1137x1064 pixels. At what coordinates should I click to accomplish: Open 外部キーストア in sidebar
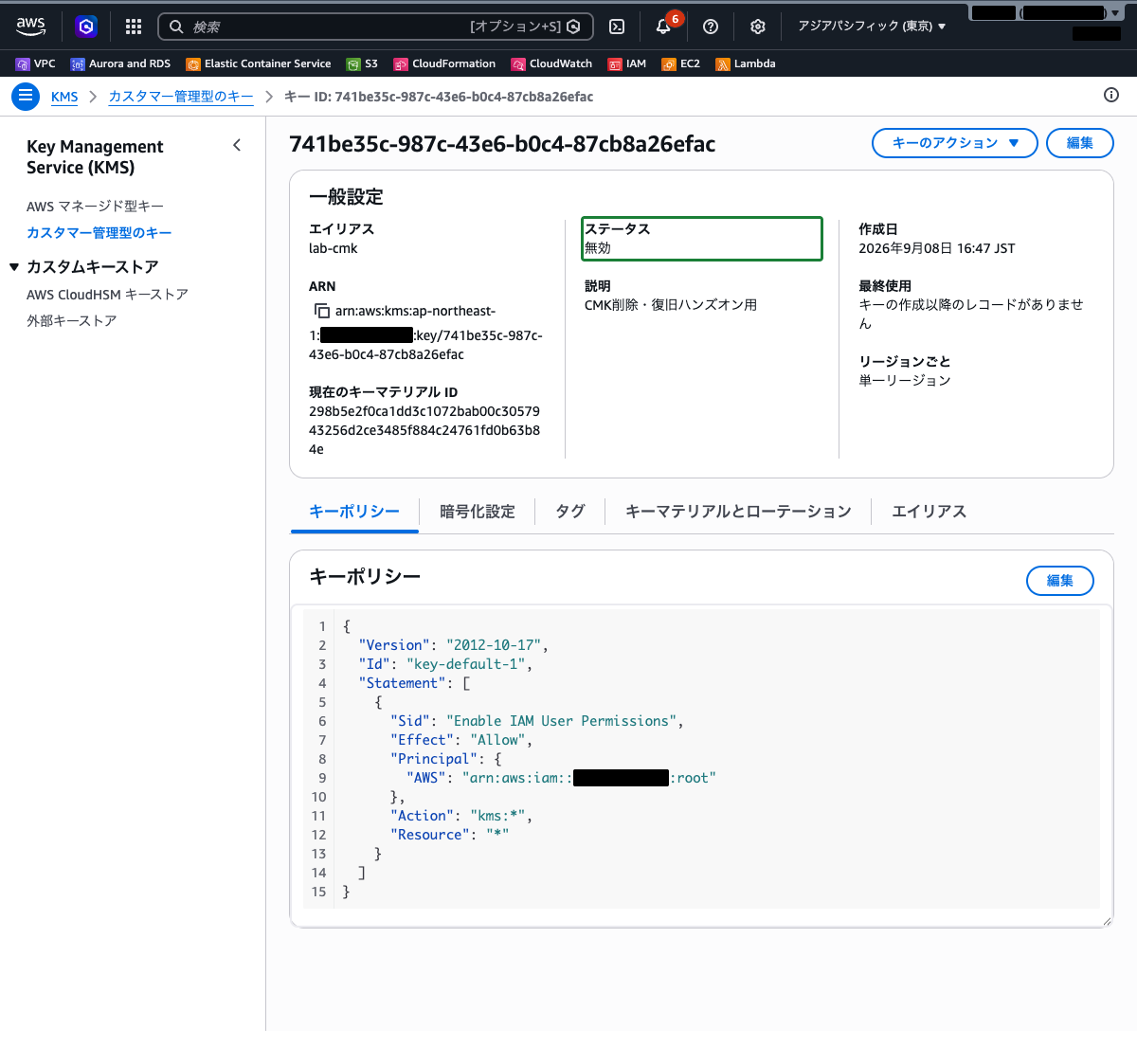click(x=72, y=320)
